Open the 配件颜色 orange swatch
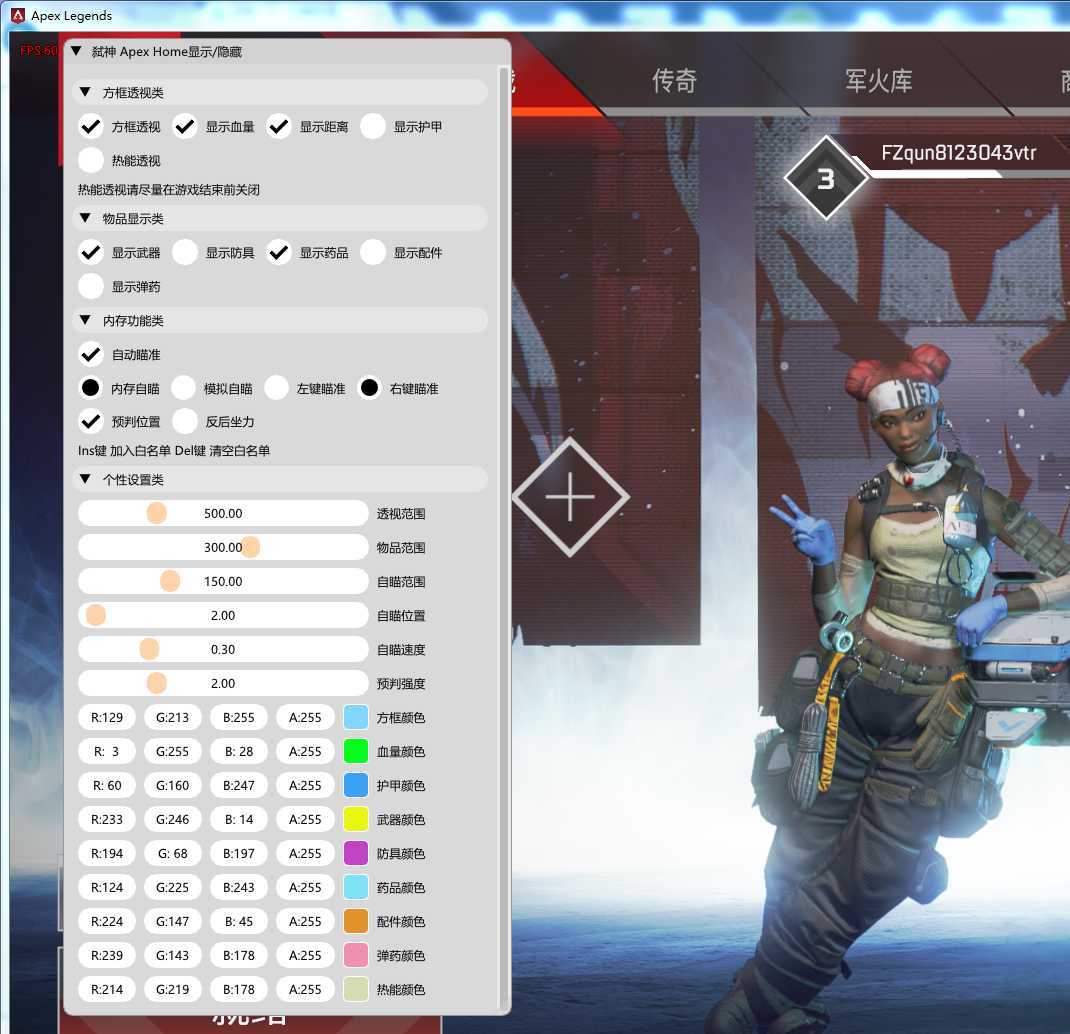This screenshot has width=1070, height=1034. [356, 921]
